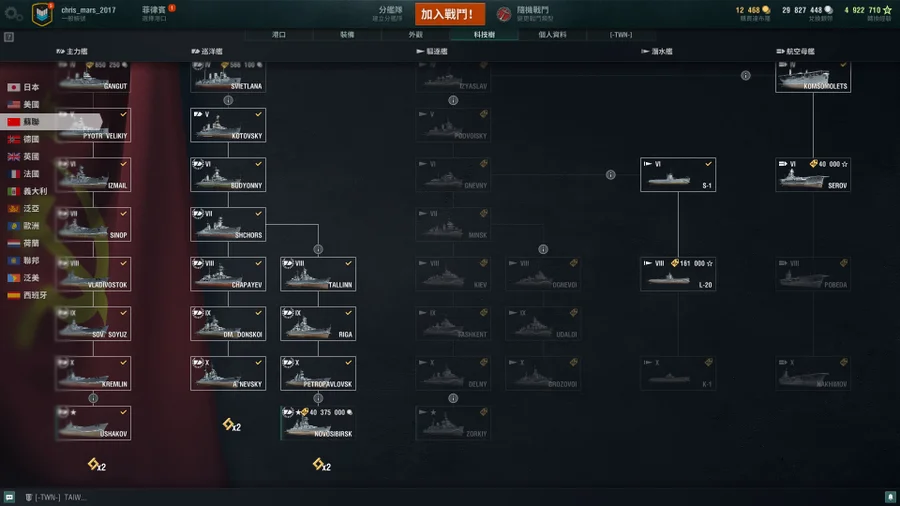Screen dimensions: 900x506
Task: Click the doubloons currency balance
Action: tap(752, 10)
